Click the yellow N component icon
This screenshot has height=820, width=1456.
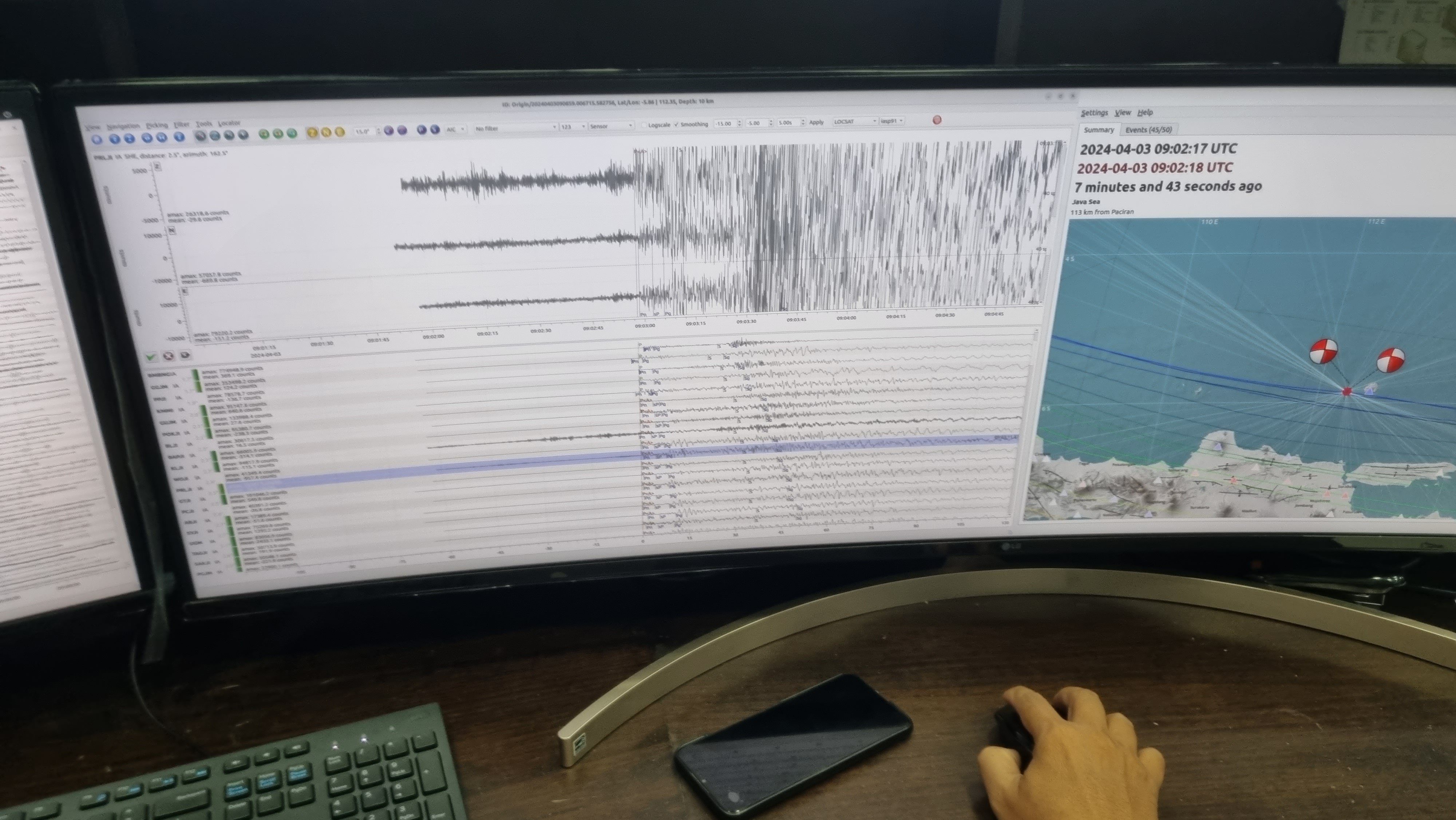point(326,132)
